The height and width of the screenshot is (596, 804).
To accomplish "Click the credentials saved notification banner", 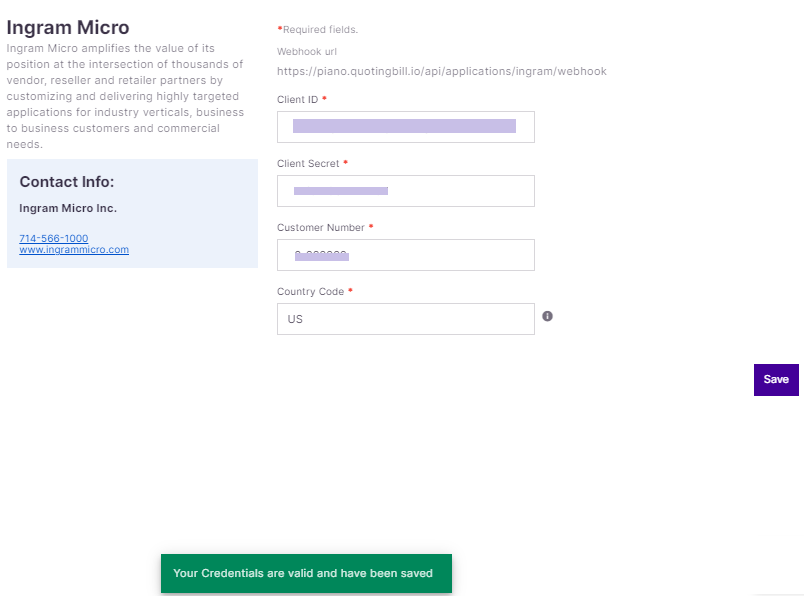I will 306,573.
